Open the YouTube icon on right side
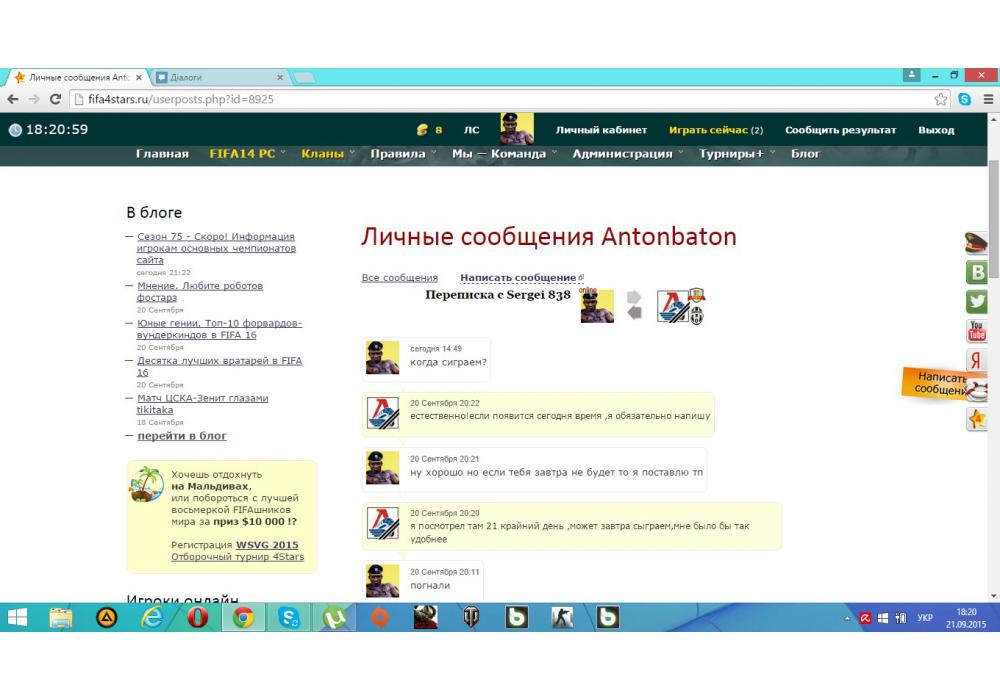1000x700 pixels. pos(978,331)
